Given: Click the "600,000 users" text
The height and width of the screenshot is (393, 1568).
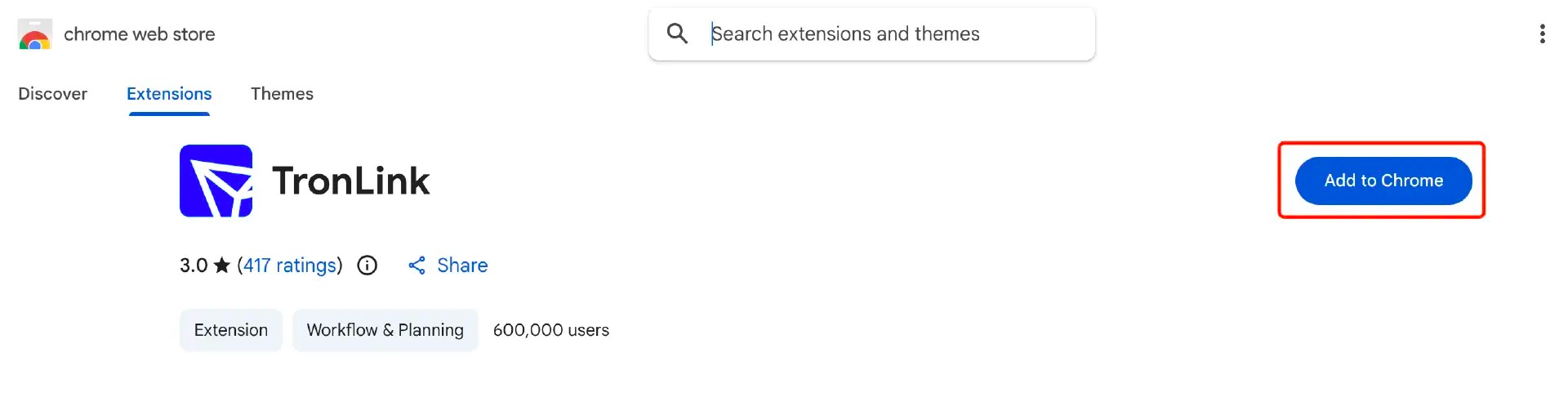Looking at the screenshot, I should [x=551, y=330].
